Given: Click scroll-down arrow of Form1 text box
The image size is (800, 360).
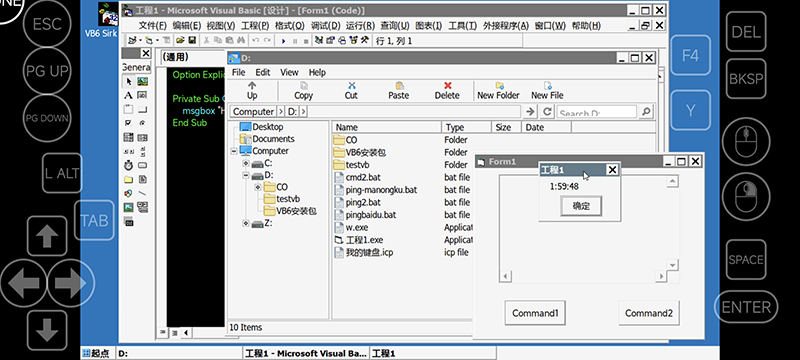Looking at the screenshot, I should (672, 265).
